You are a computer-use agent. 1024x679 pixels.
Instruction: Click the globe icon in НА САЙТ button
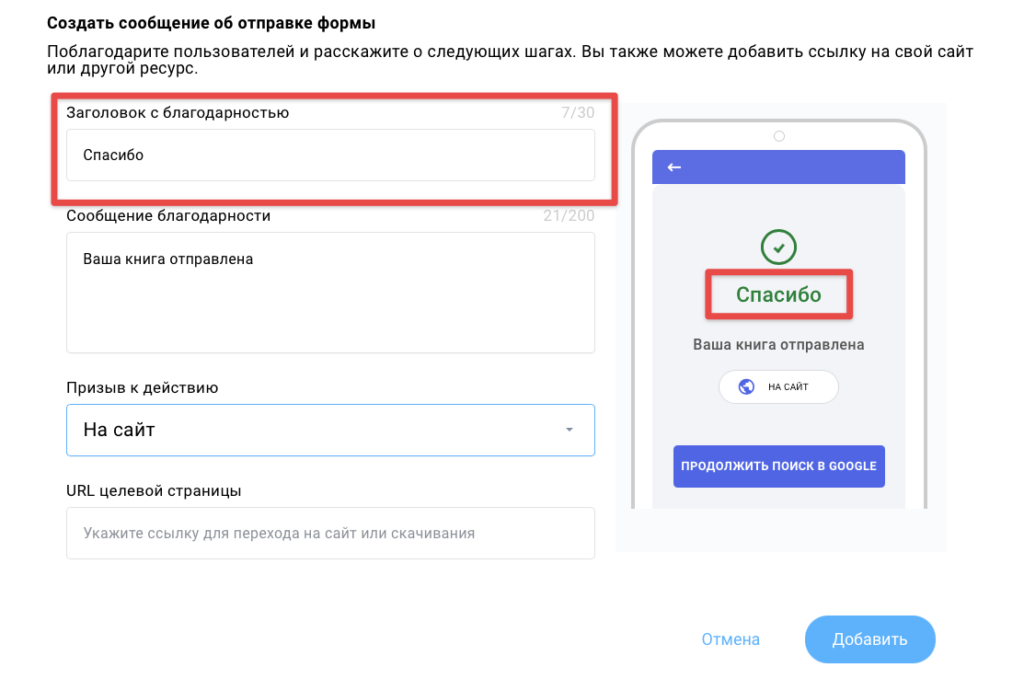[x=746, y=387]
